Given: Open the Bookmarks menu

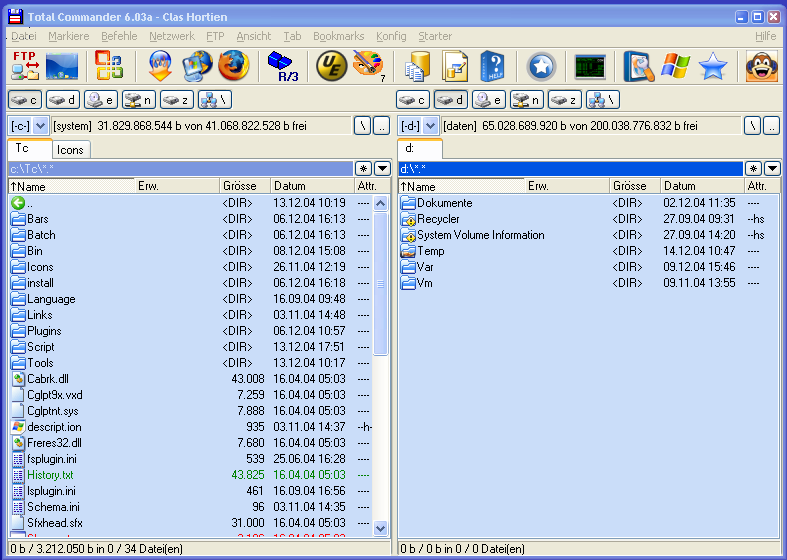Looking at the screenshot, I should tap(338, 36).
